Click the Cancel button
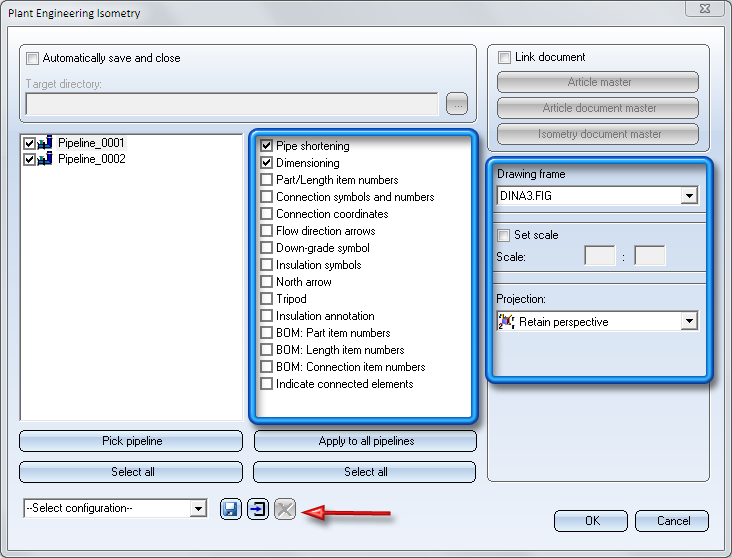 point(672,521)
